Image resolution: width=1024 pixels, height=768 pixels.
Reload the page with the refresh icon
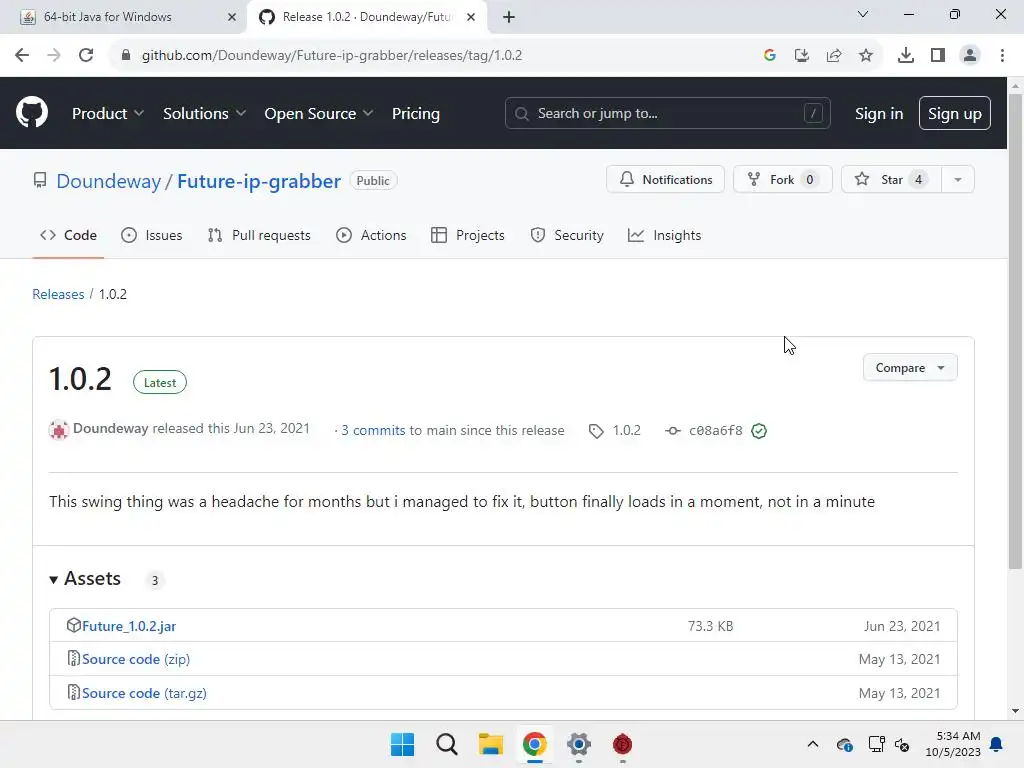86,55
